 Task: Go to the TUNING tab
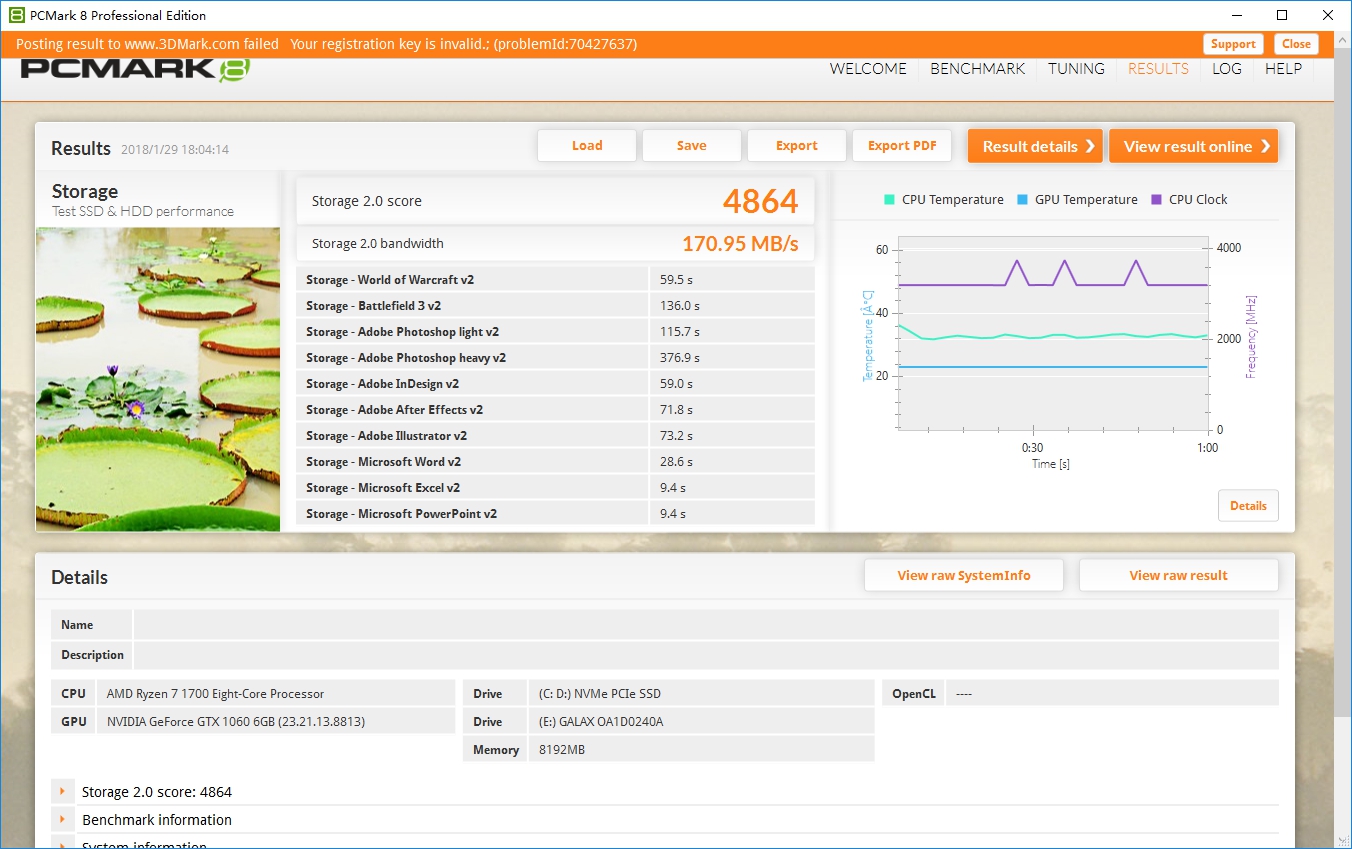point(1076,69)
